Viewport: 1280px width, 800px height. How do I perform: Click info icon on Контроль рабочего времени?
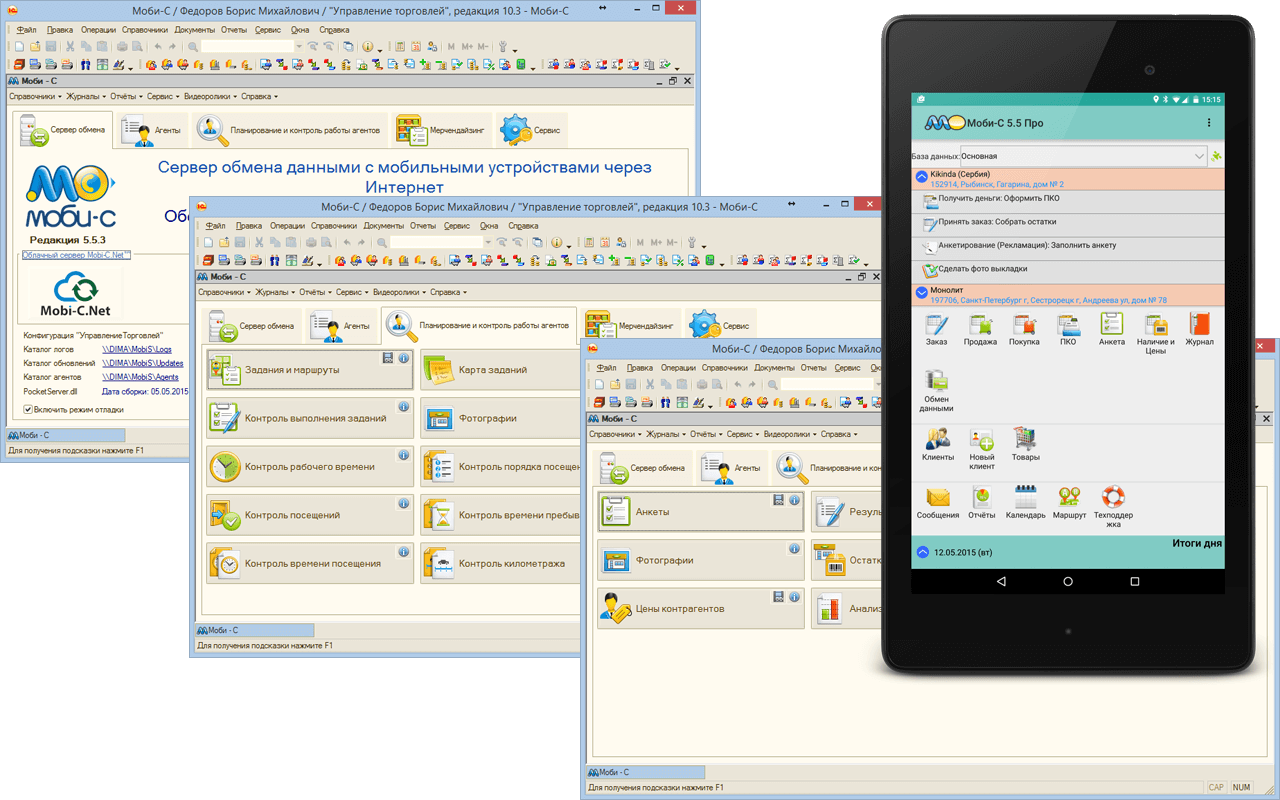point(404,455)
